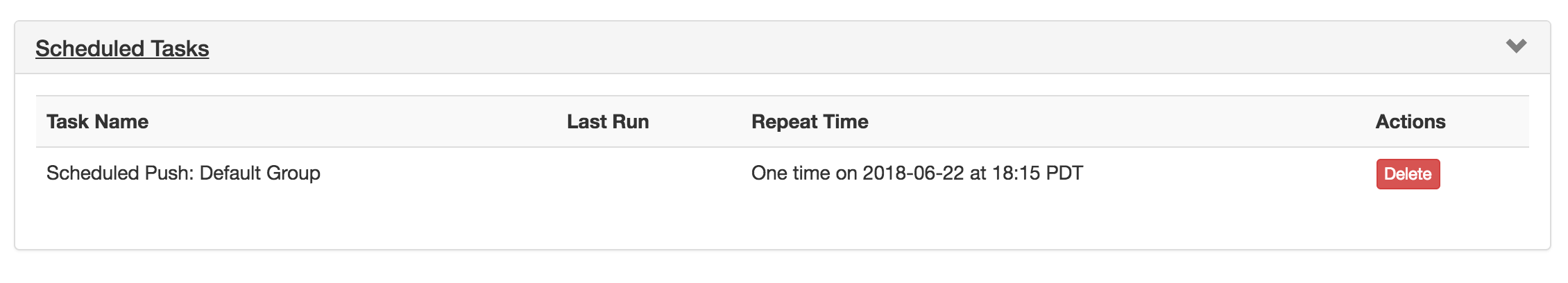Screen dimensions: 1568x283
Task: Click the Scheduled Tasks heading link
Action: click(x=122, y=49)
